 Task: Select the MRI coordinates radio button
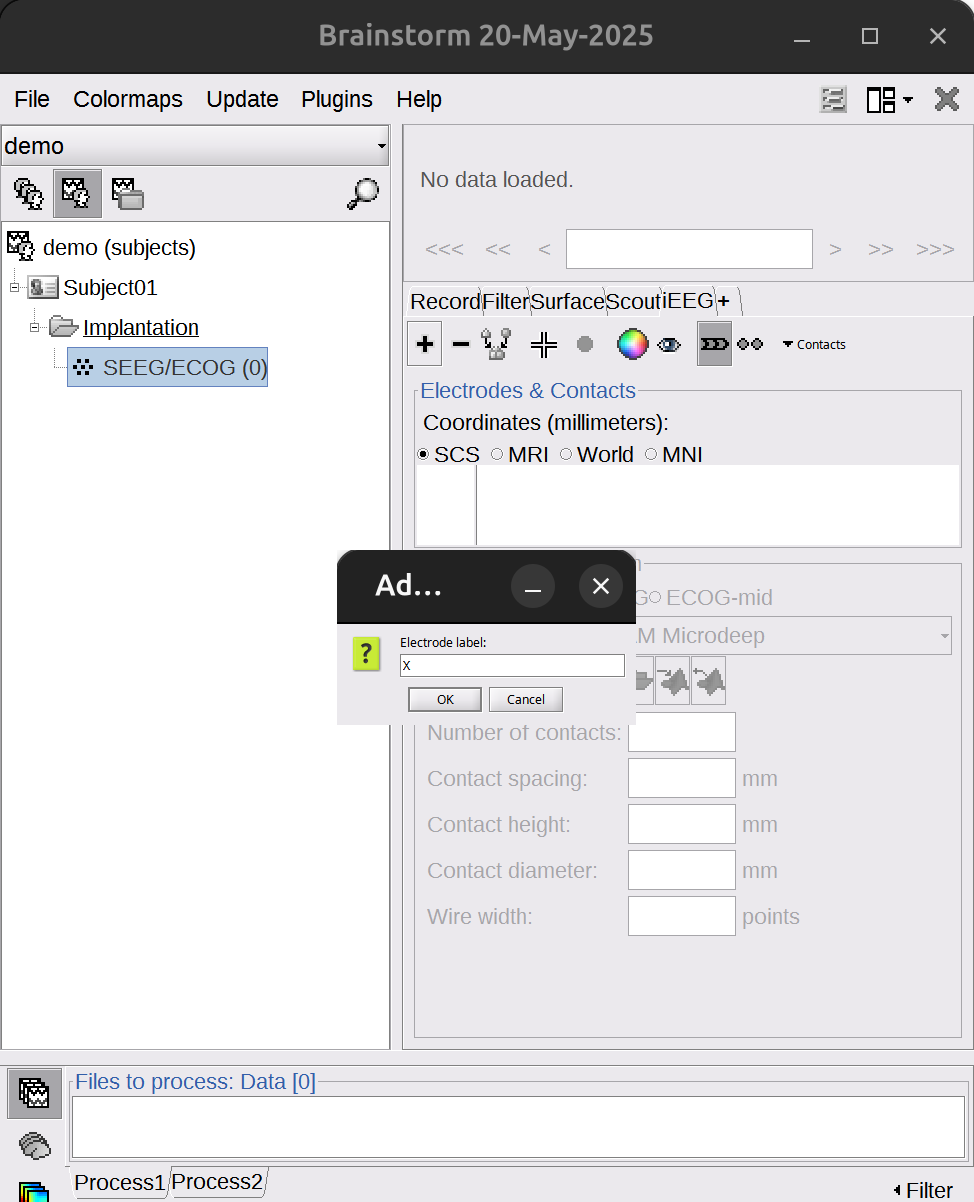click(x=520, y=454)
